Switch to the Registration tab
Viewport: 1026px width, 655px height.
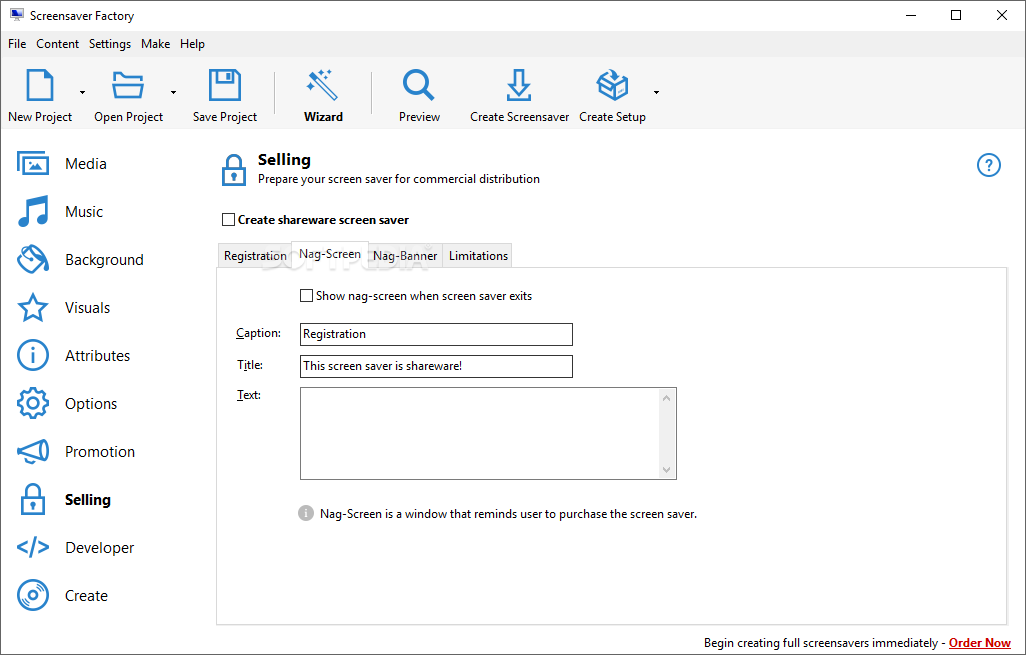tap(255, 256)
